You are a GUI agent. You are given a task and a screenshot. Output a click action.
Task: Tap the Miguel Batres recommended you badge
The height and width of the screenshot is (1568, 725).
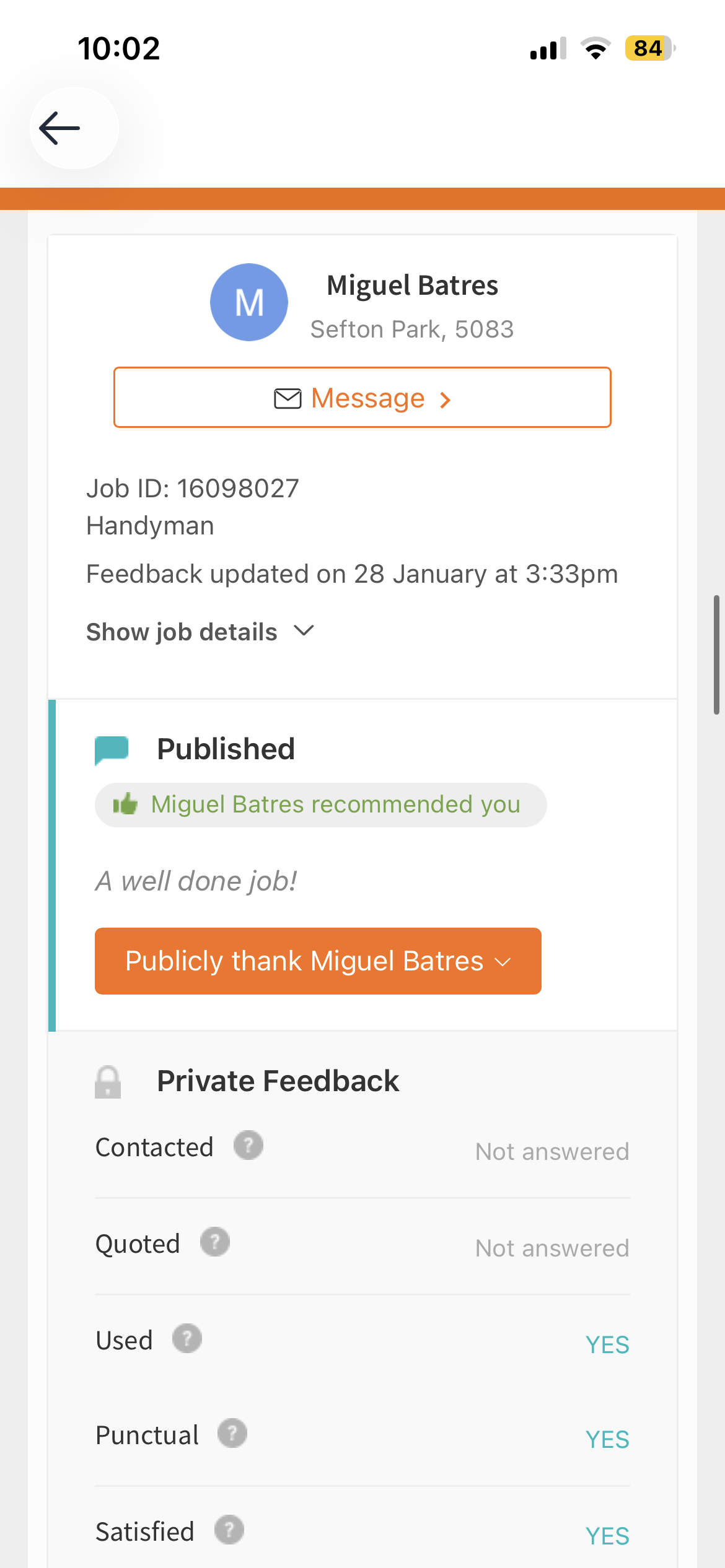coord(320,805)
